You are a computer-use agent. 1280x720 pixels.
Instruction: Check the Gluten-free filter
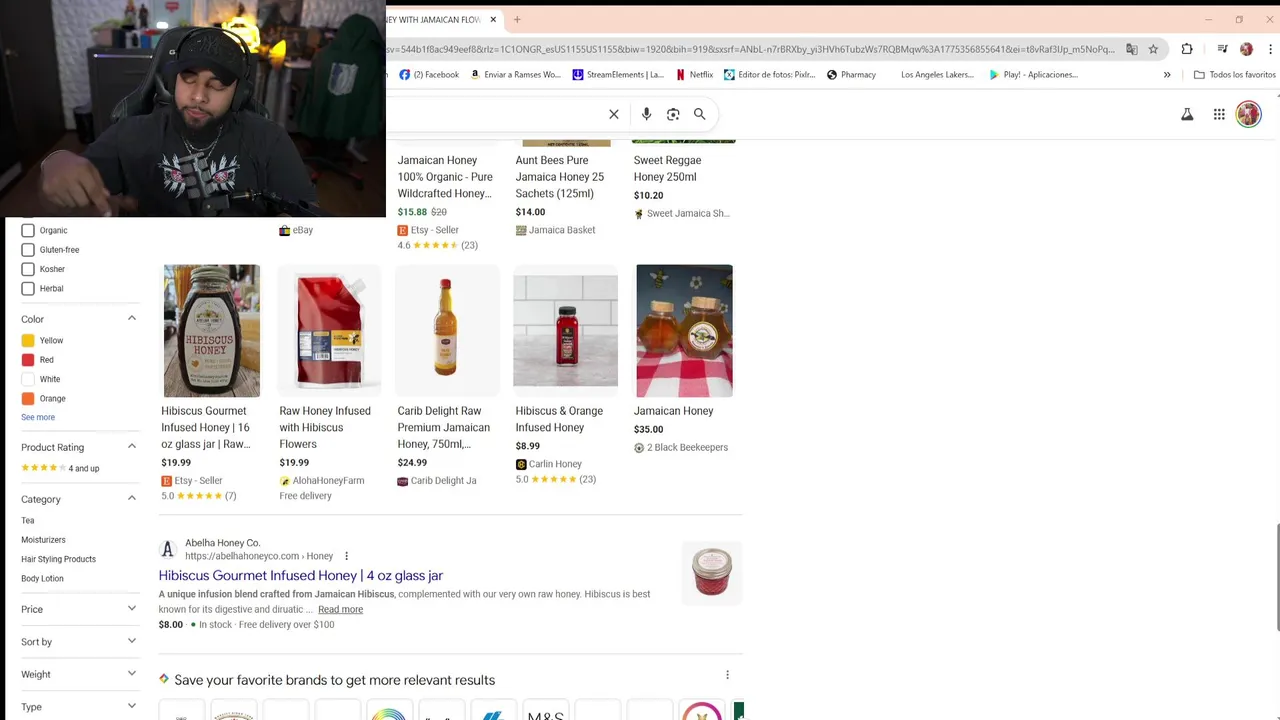pyautogui.click(x=28, y=250)
